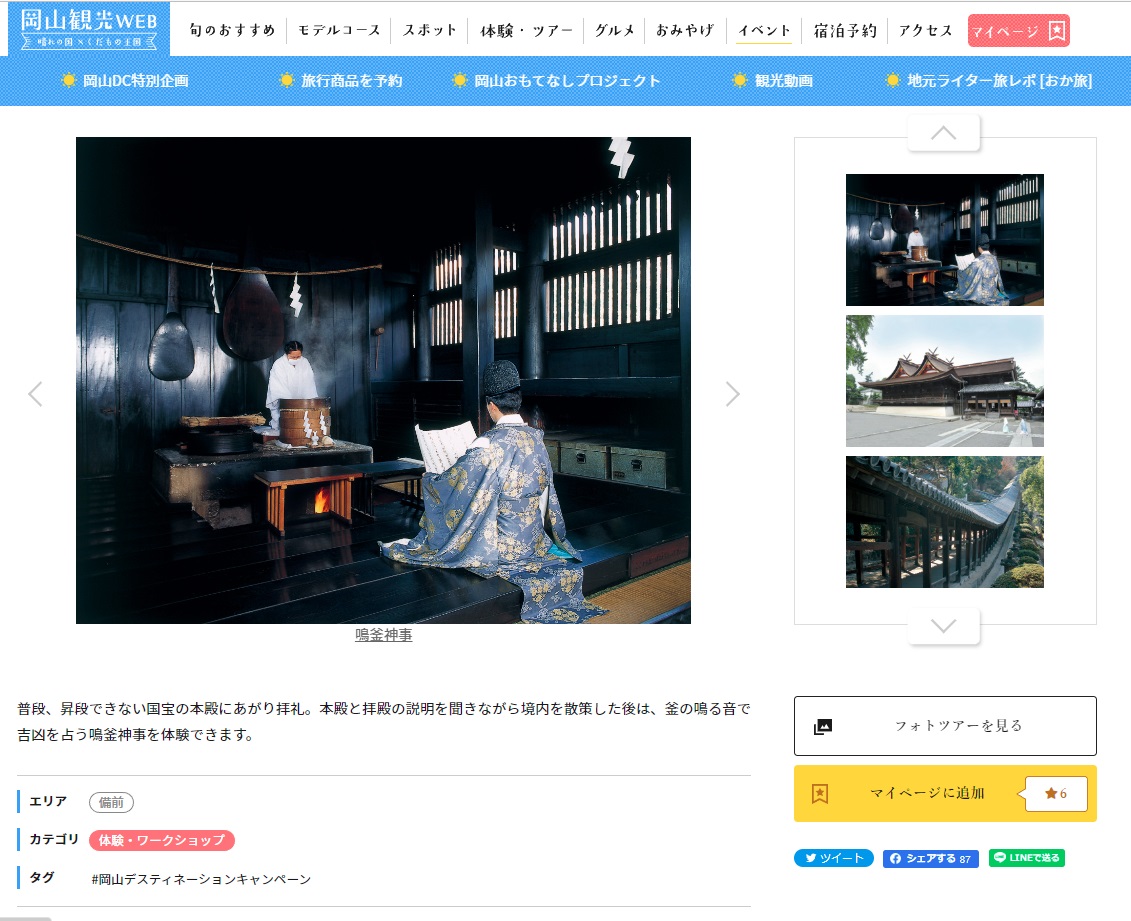Click the sun icon beside 観光動画

[x=739, y=80]
